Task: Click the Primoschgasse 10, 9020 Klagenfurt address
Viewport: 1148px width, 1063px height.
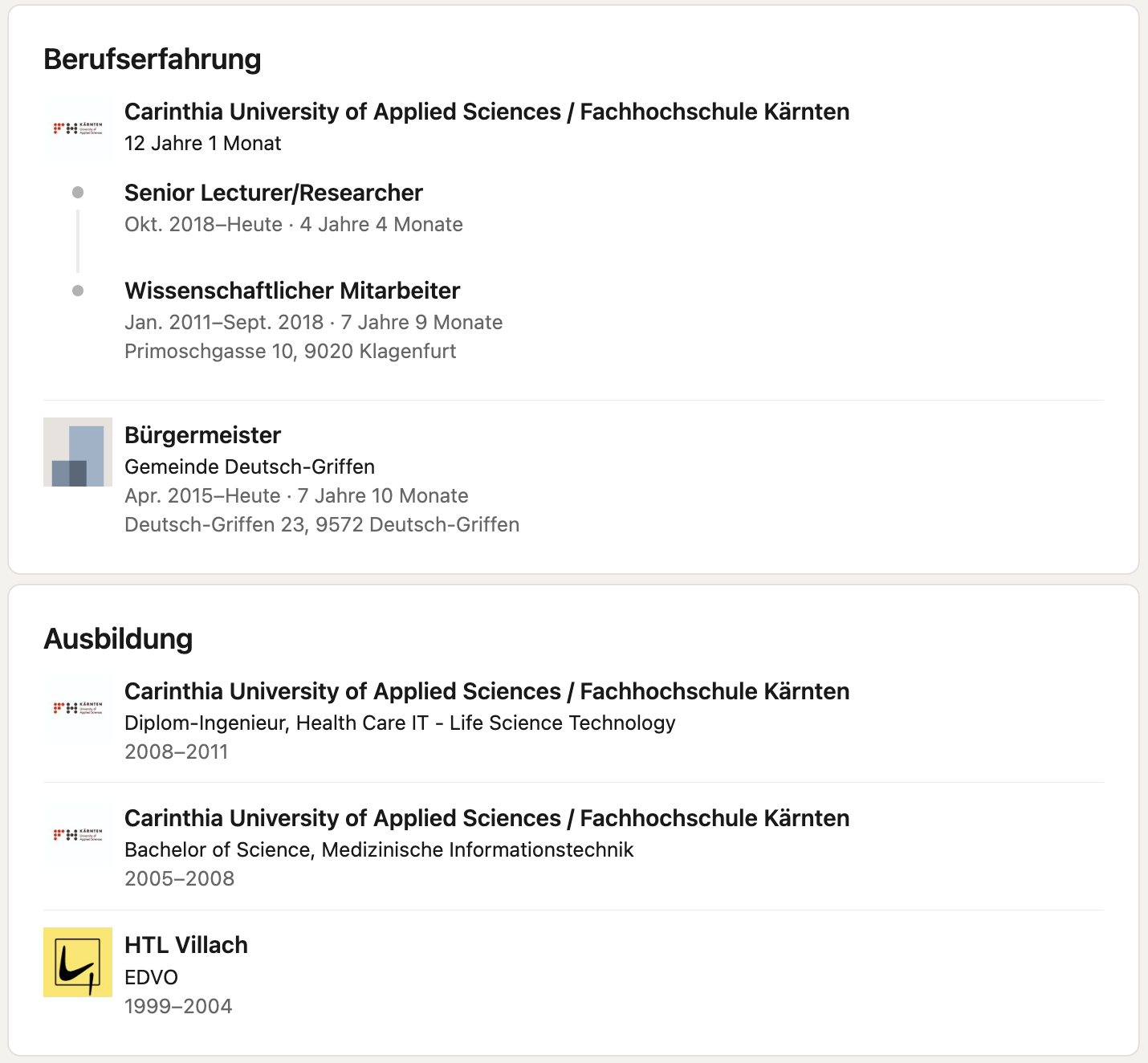Action: tap(290, 351)
